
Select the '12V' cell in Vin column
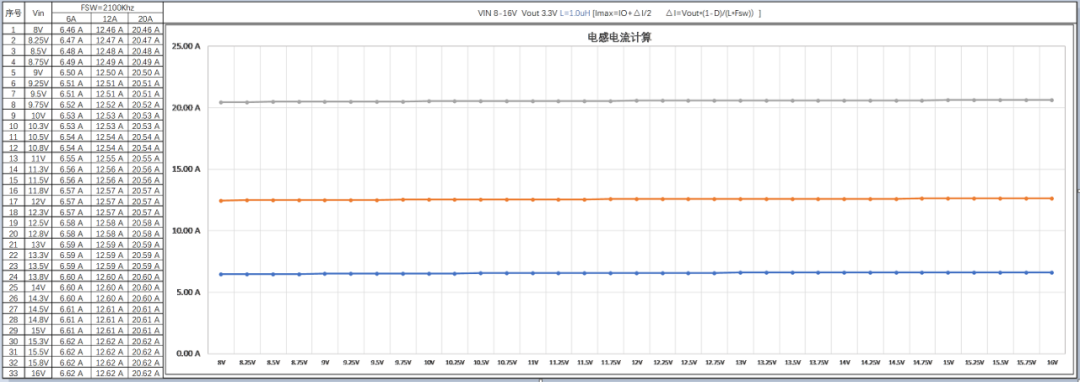click(x=39, y=202)
